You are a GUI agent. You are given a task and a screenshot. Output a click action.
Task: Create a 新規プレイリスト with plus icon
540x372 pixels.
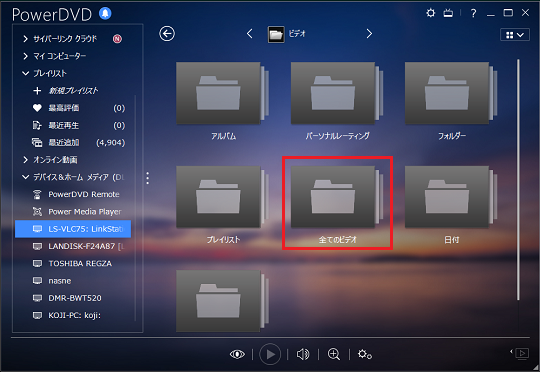pos(37,91)
